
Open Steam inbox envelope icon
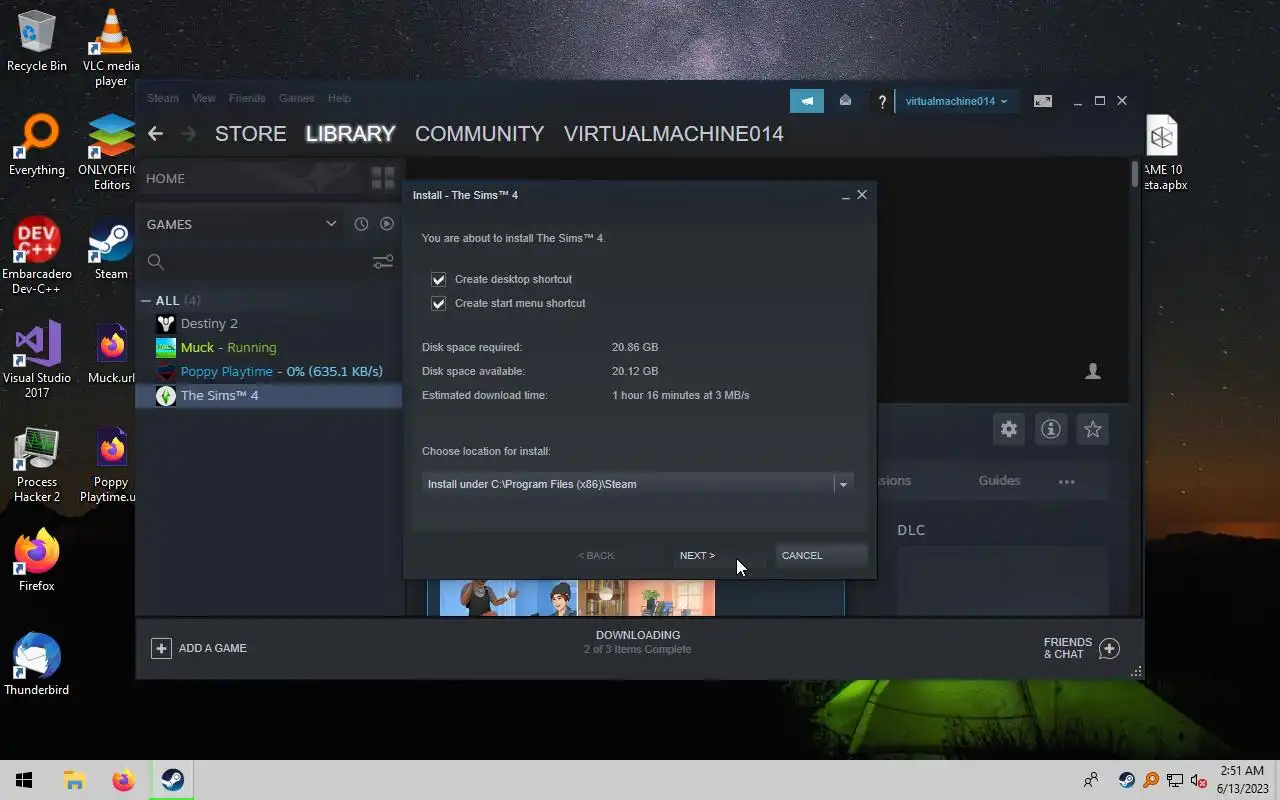(845, 100)
